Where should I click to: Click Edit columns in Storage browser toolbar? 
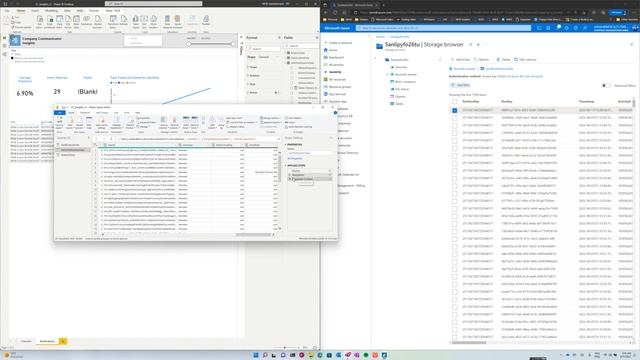pyautogui.click(x=525, y=60)
